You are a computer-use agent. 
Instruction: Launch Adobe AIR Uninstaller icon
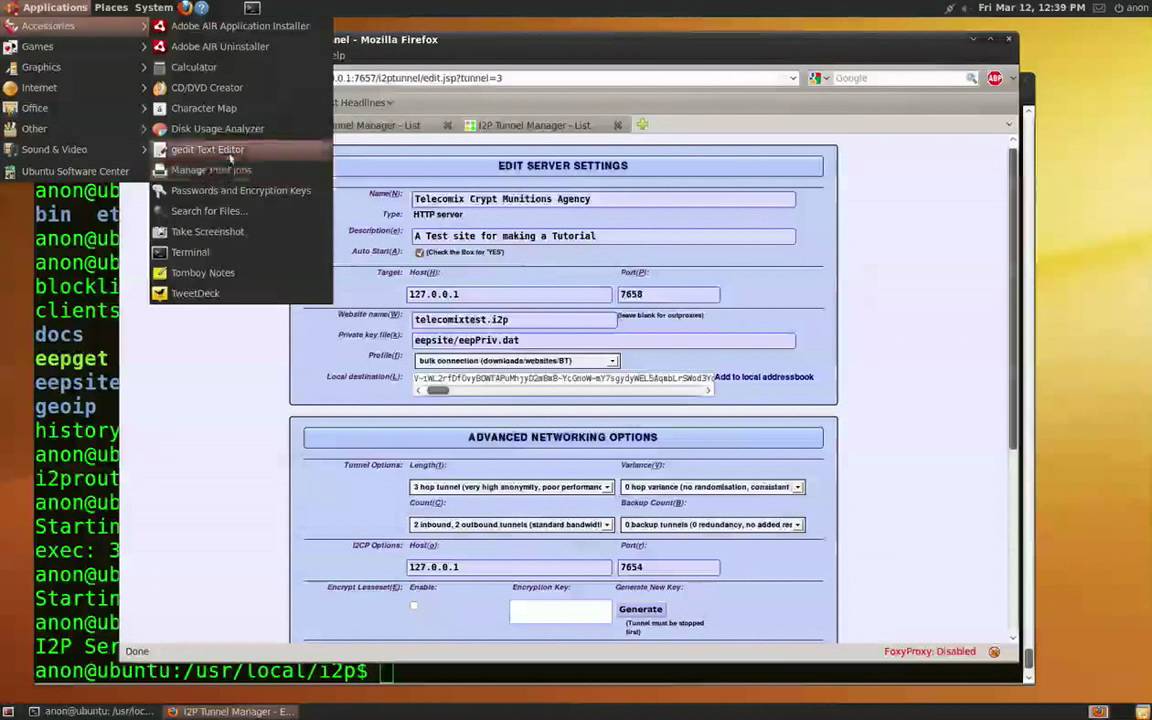tap(159, 46)
